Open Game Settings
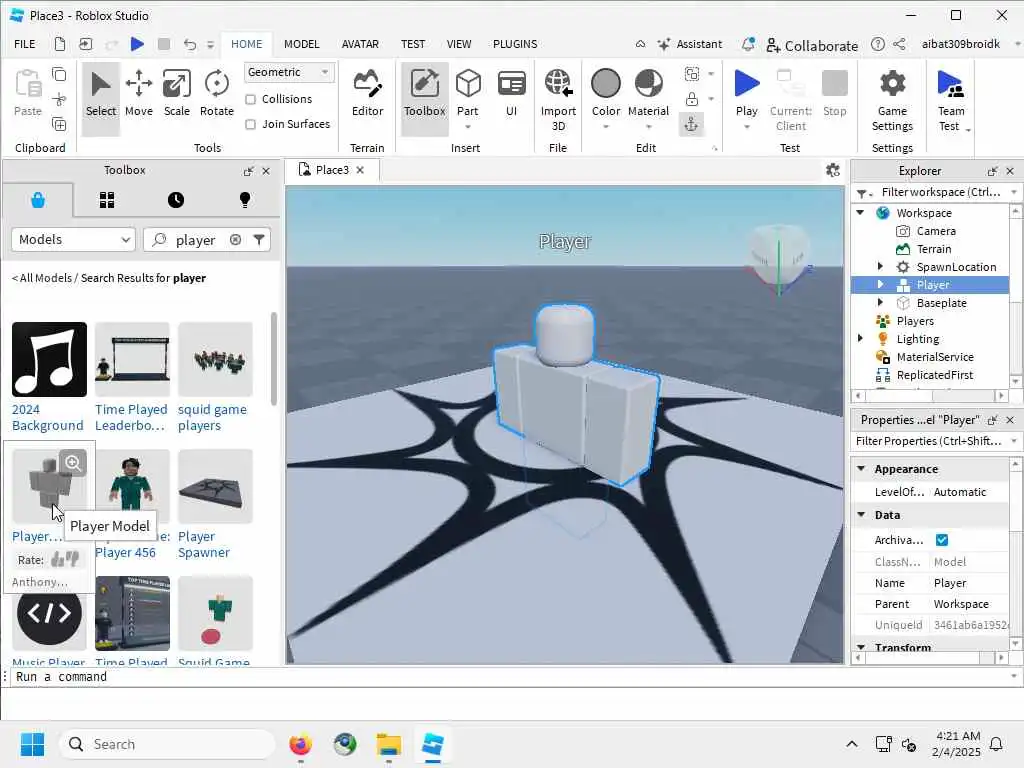Screen dimensions: 1024x768 coord(892,100)
